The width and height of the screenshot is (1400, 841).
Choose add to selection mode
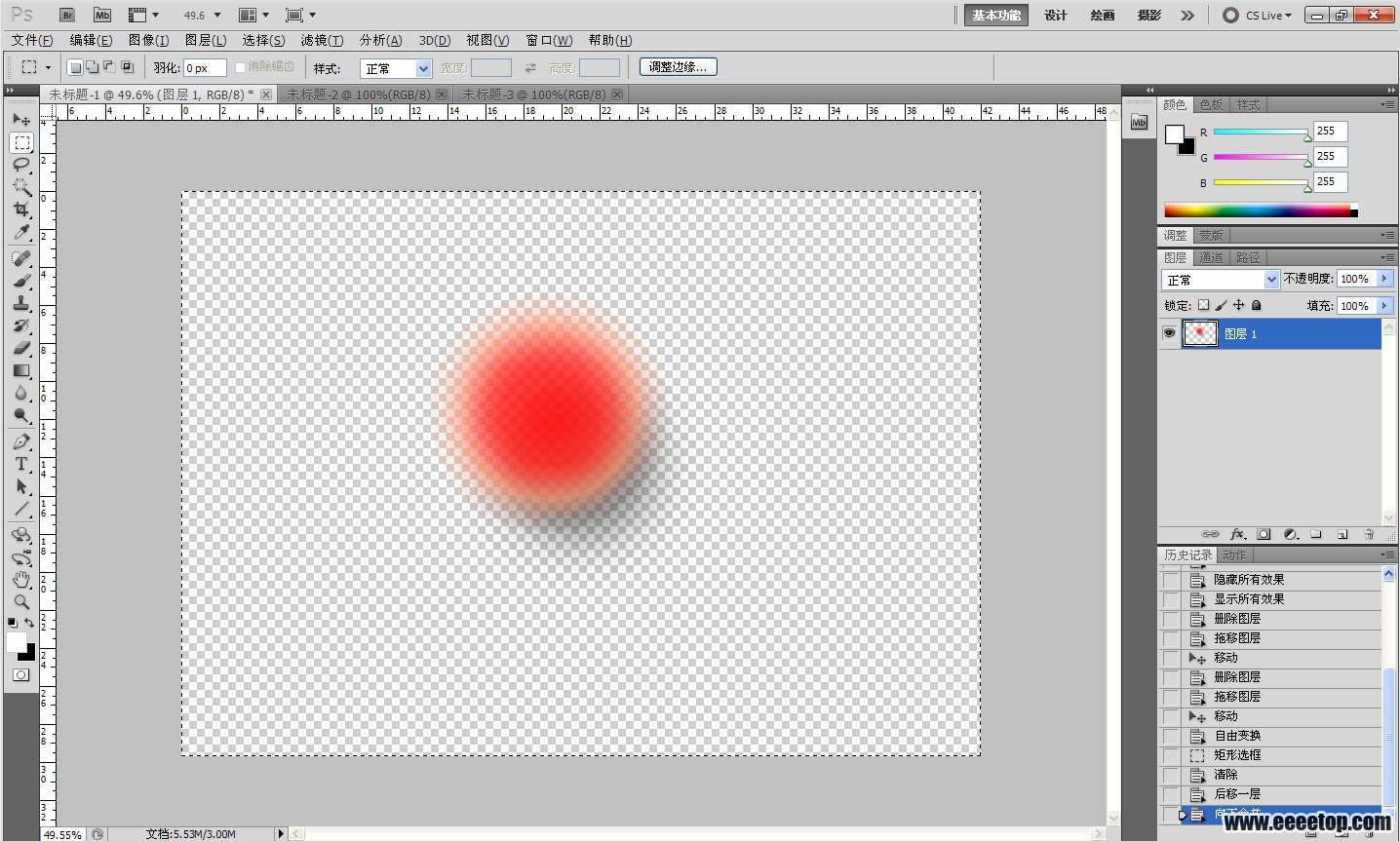coord(92,67)
